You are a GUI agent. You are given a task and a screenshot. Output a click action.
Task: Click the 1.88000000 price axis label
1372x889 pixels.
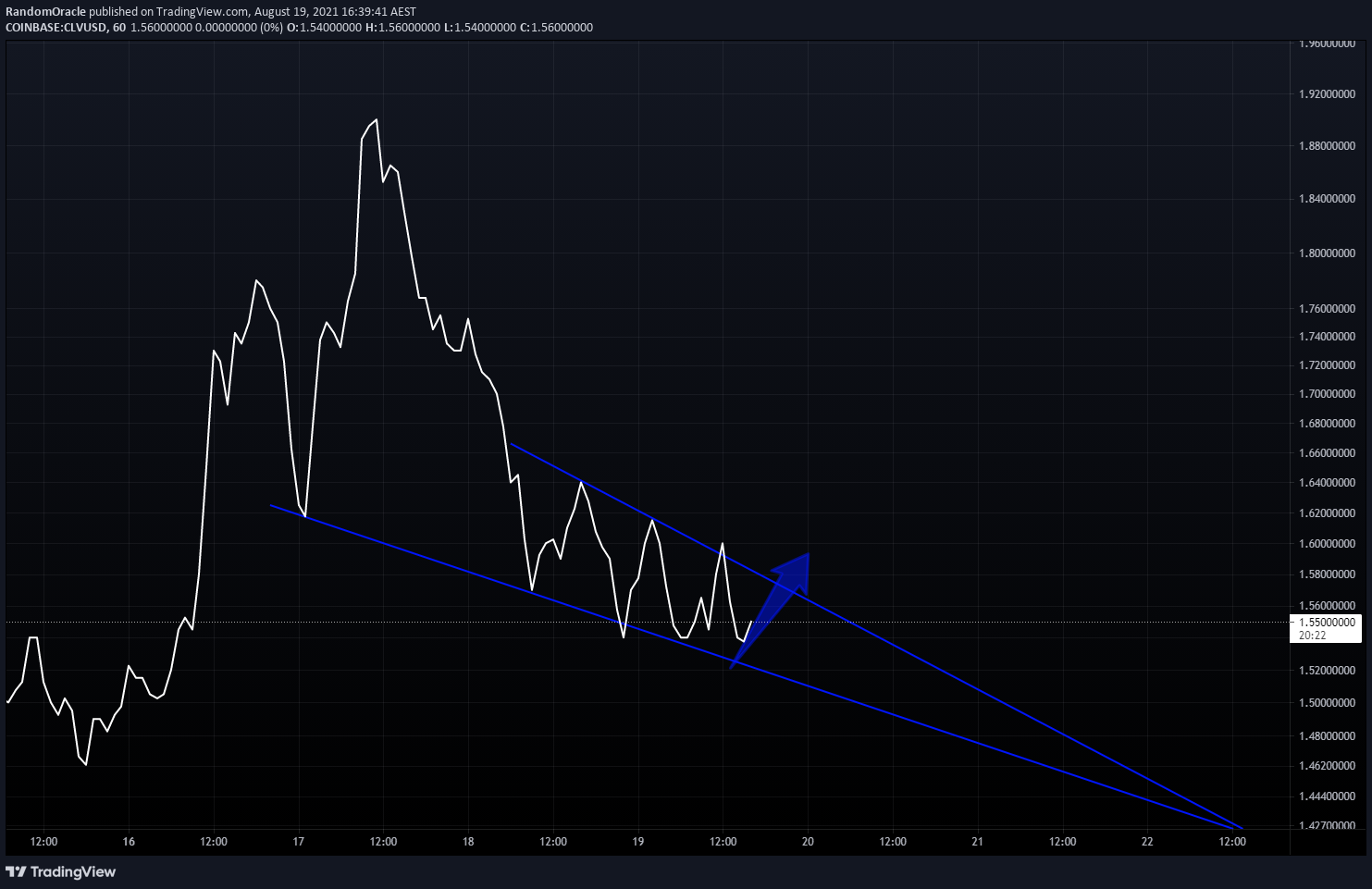pos(1328,146)
